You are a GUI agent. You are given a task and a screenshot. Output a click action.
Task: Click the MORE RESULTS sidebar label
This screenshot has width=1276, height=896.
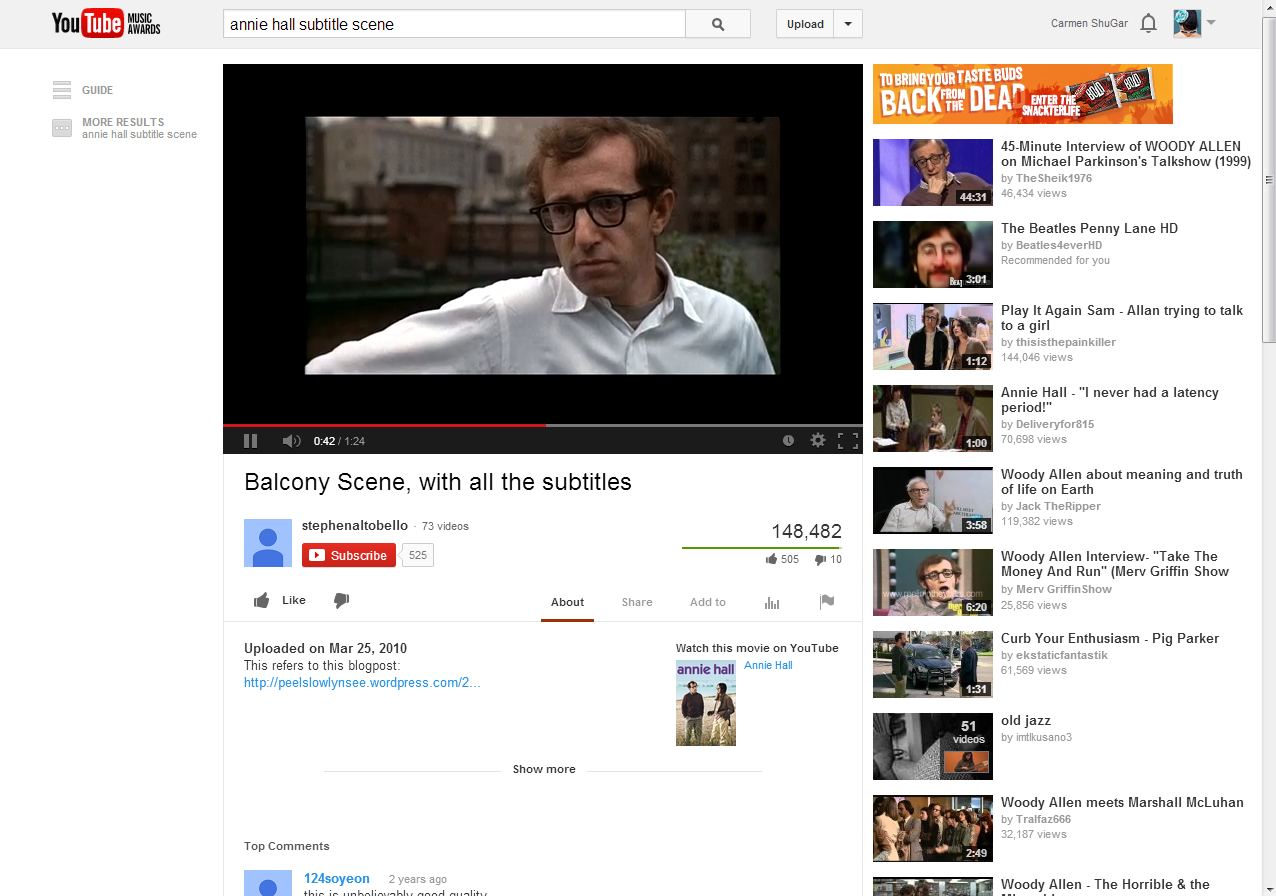pyautogui.click(x=123, y=122)
